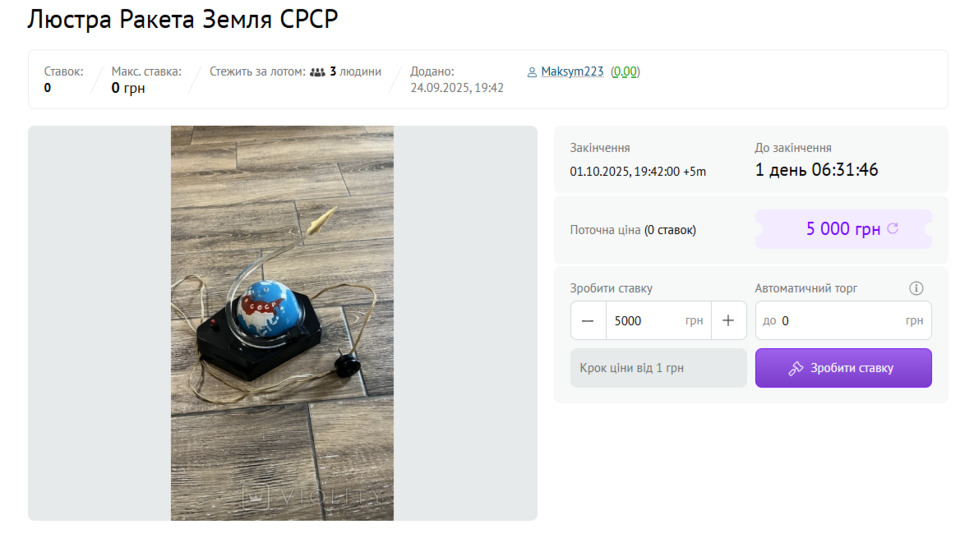Image resolution: width=960 pixels, height=538 pixels.
Task: Focus the bid amount field showing 5000
Action: pyautogui.click(x=658, y=321)
